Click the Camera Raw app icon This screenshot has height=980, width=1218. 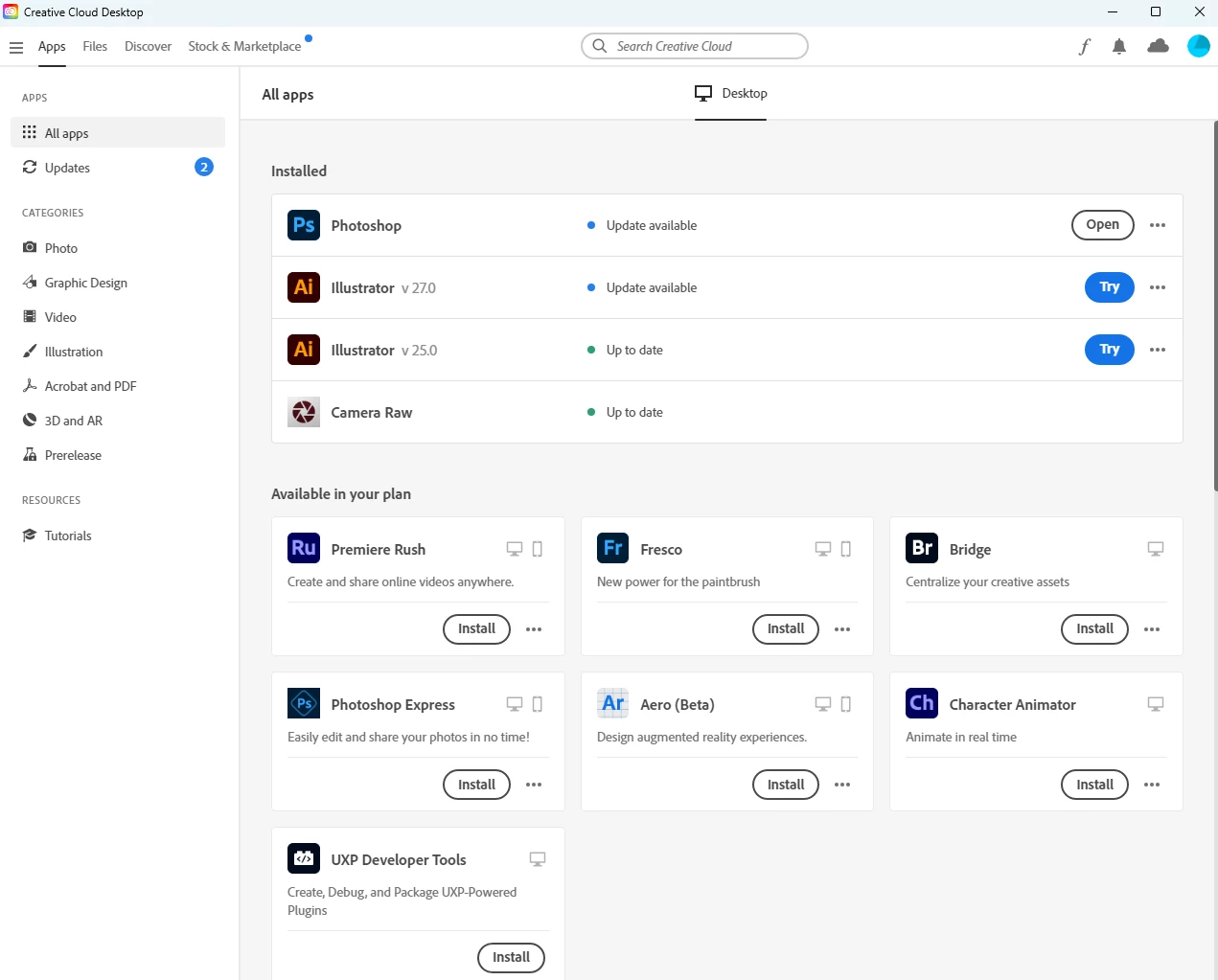point(304,412)
